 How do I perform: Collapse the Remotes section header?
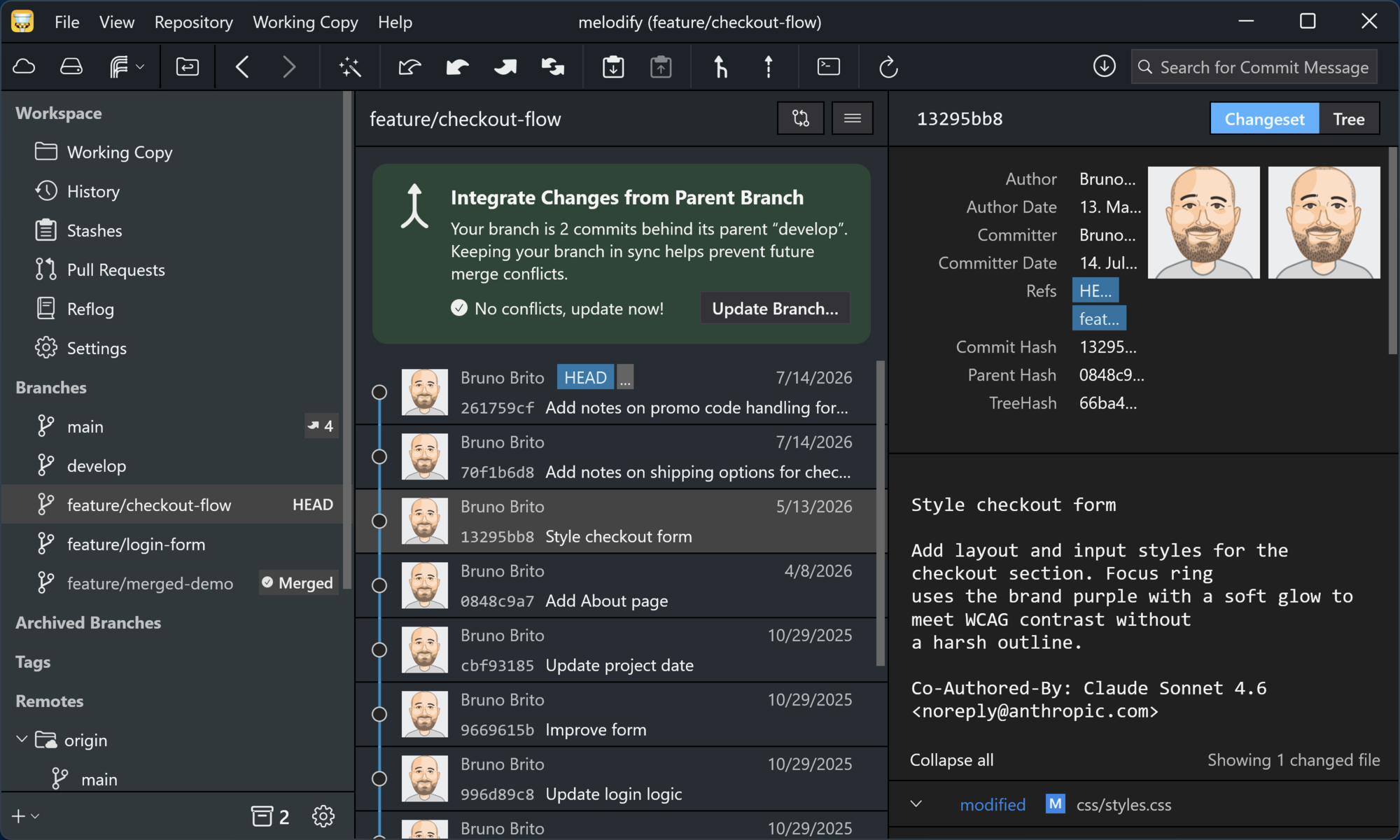[49, 701]
